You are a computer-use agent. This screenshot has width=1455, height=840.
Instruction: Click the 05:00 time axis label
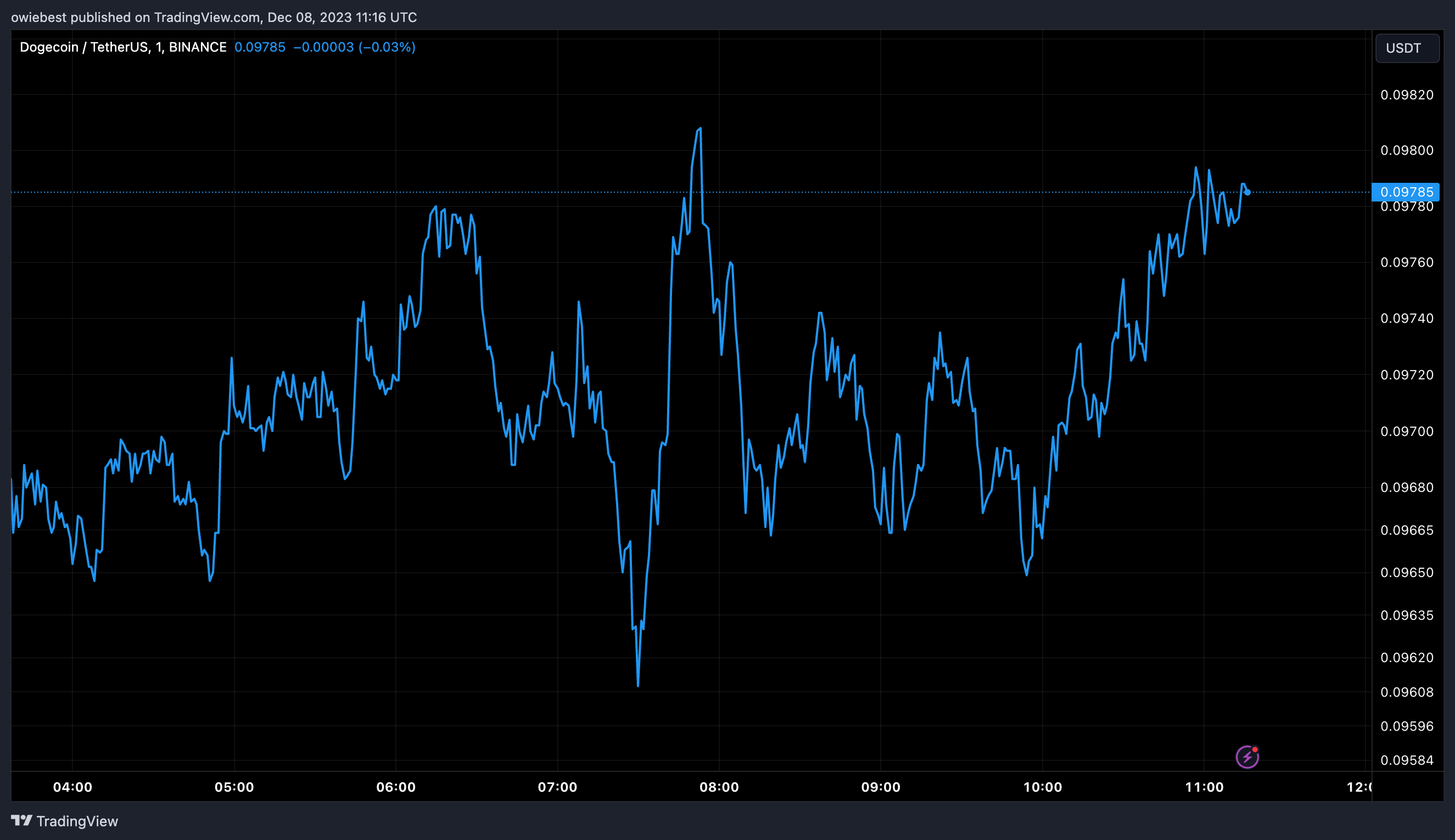[234, 787]
